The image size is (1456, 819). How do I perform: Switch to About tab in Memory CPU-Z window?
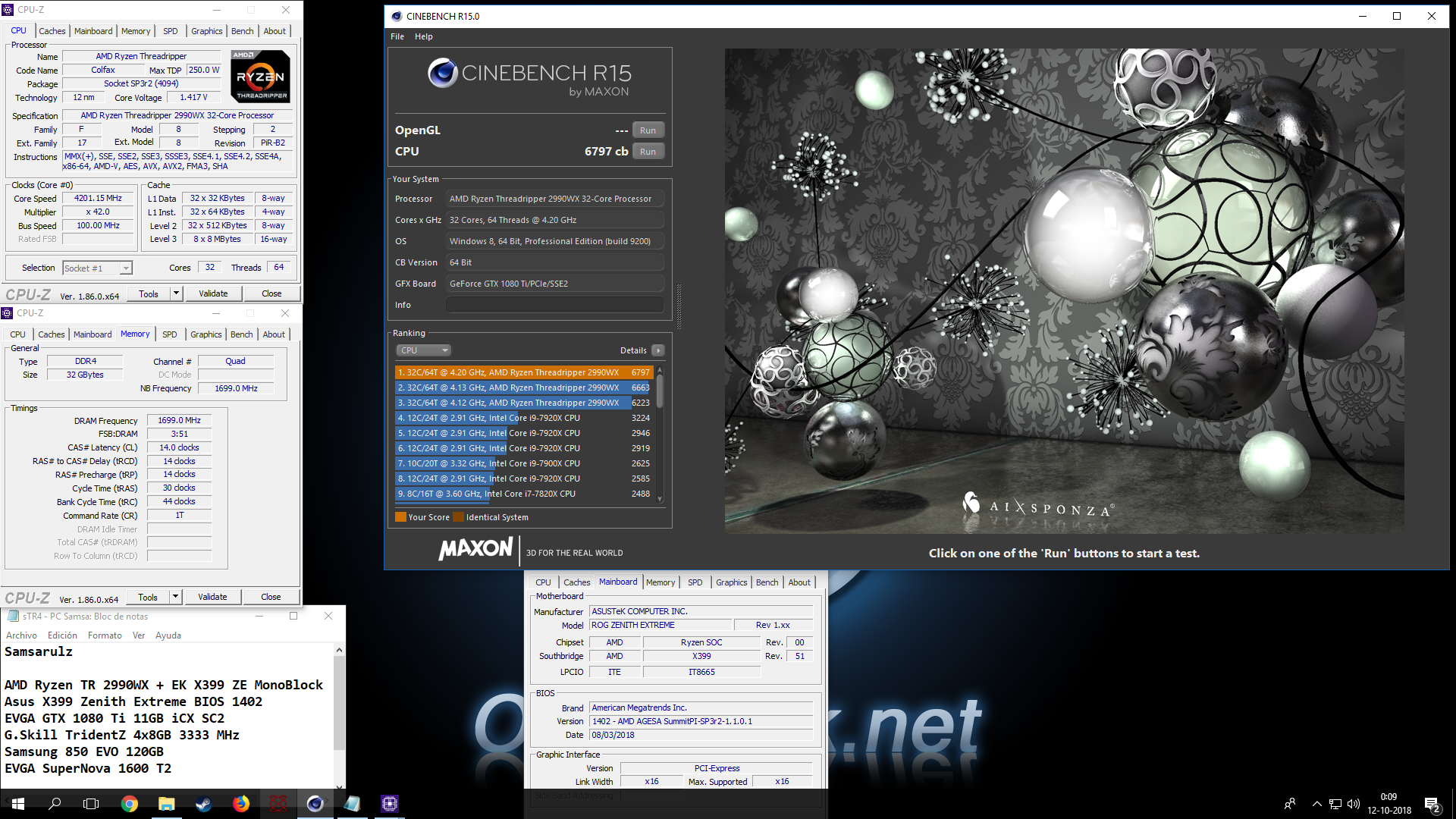[274, 334]
